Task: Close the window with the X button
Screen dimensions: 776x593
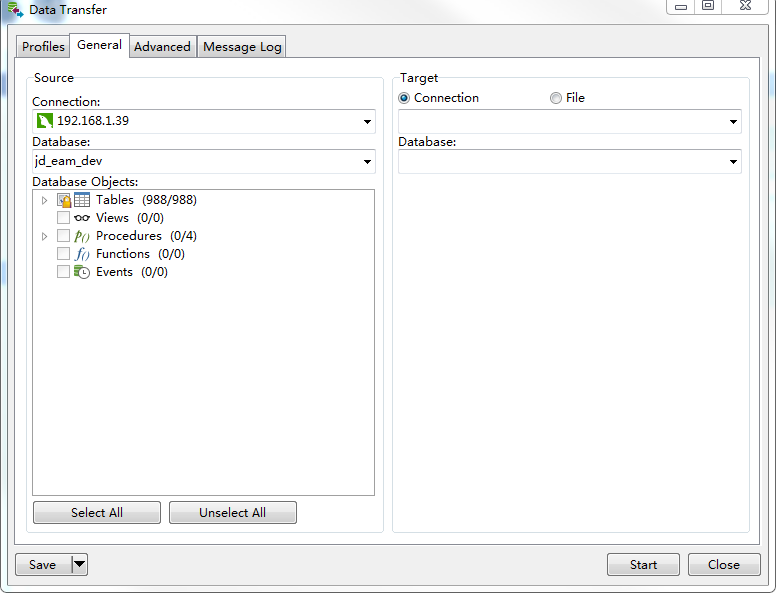Action: pyautogui.click(x=745, y=6)
